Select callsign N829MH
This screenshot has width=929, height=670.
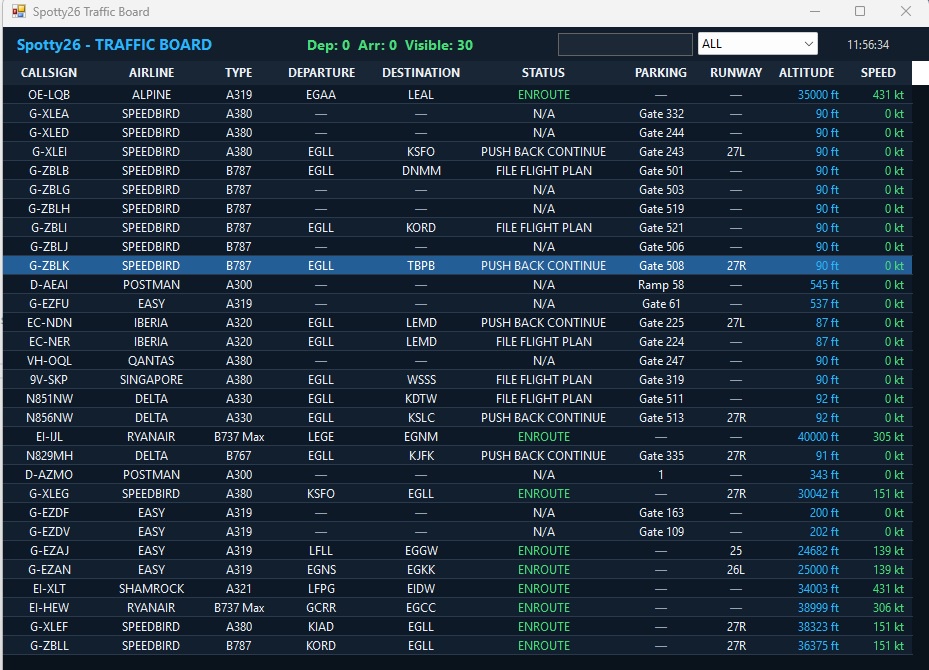pos(49,455)
